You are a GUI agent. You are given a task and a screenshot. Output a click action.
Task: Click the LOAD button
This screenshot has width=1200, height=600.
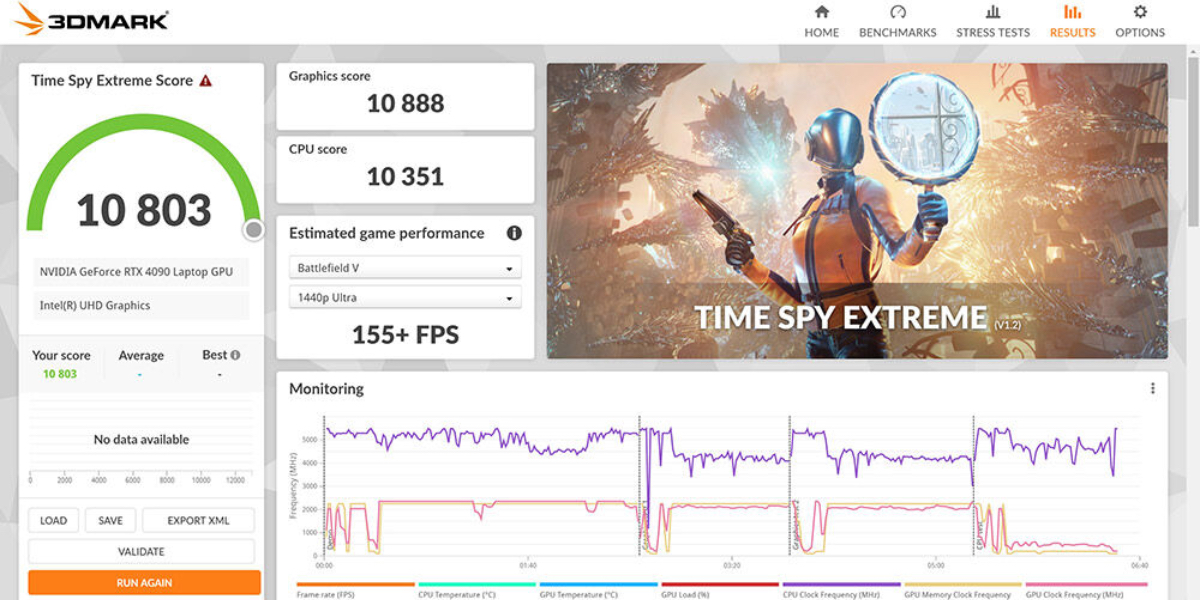pos(54,520)
